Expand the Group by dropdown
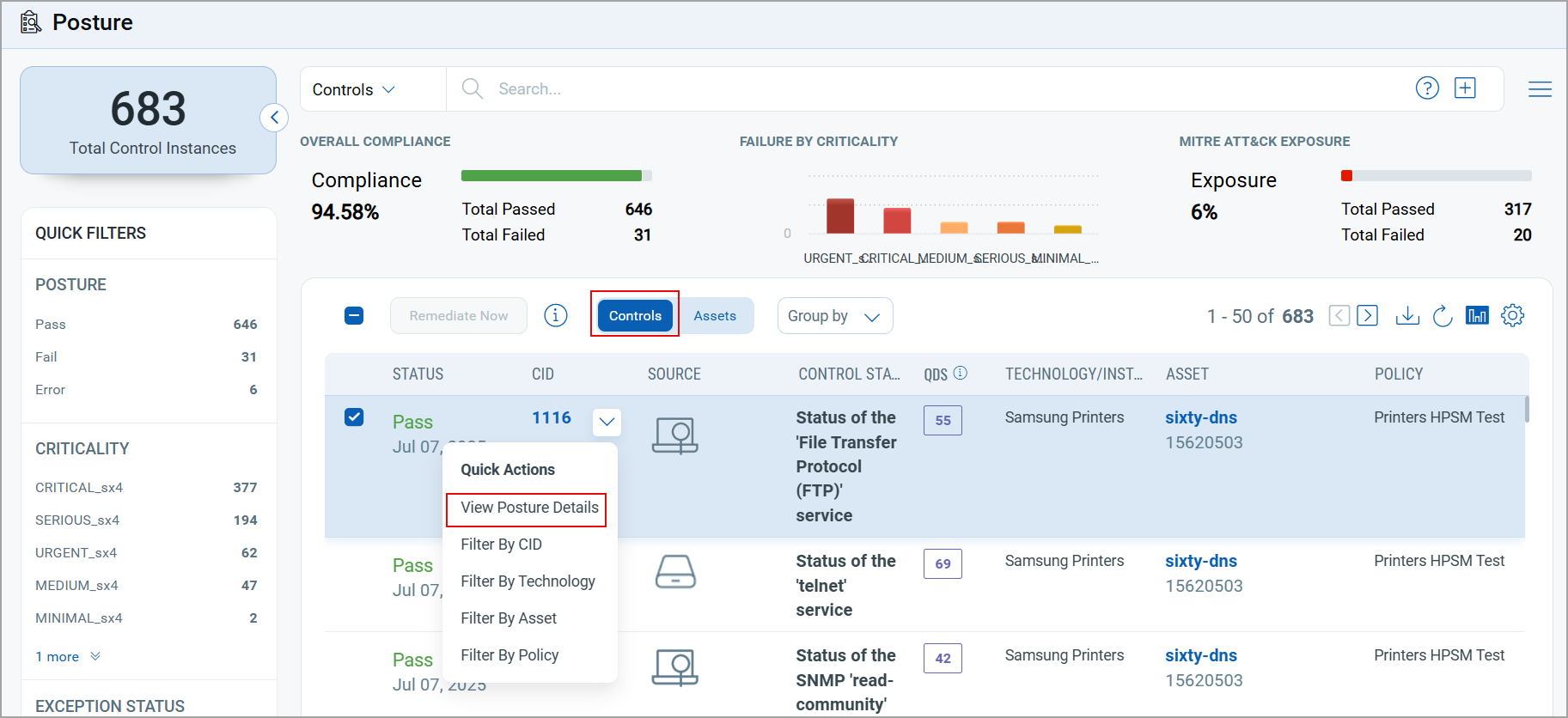 point(834,316)
